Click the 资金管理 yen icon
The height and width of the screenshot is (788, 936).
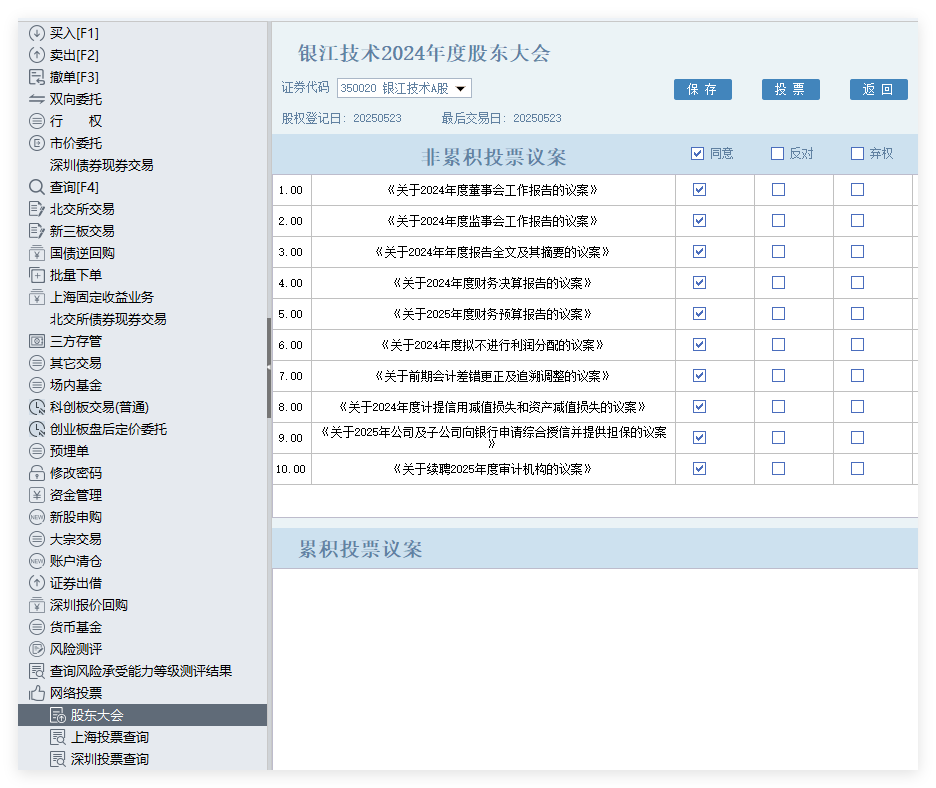(x=37, y=495)
